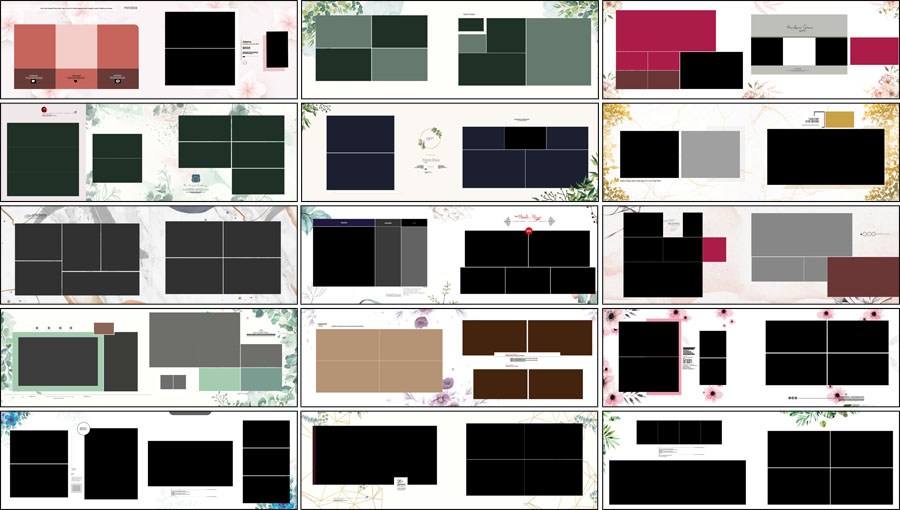
Task: Open the coral pink three-column album template
Action: 149,49
